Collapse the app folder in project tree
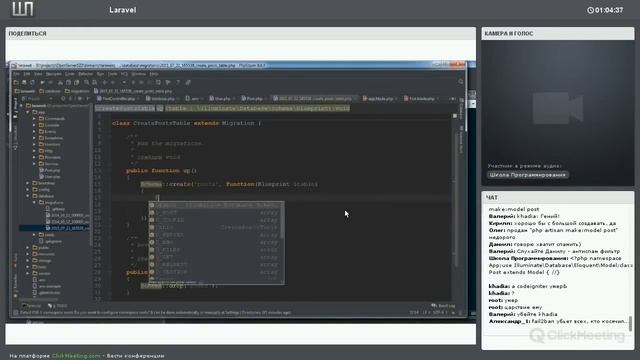This screenshot has width=640, height=360. click(x=28, y=112)
